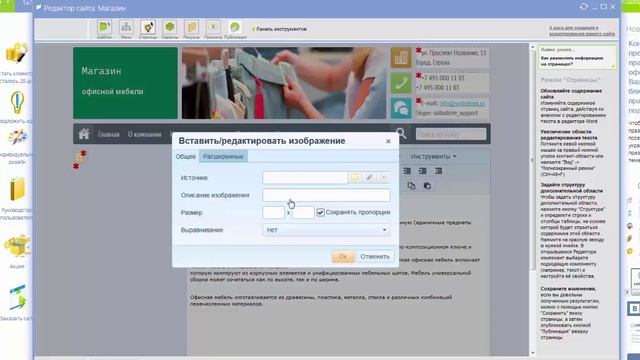Click the refresh icon in editor title bar
Screen dimensions: 640x360
584,7
